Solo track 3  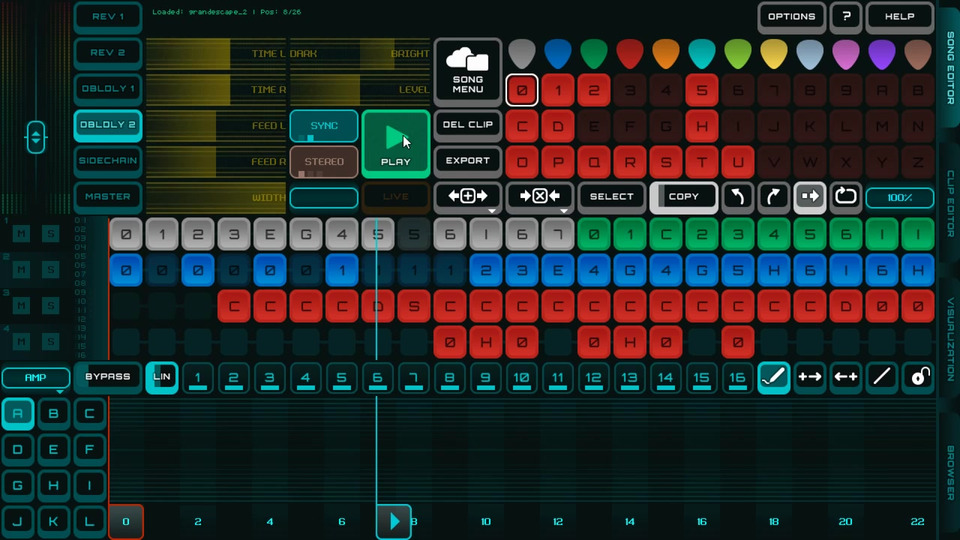click(x=51, y=306)
